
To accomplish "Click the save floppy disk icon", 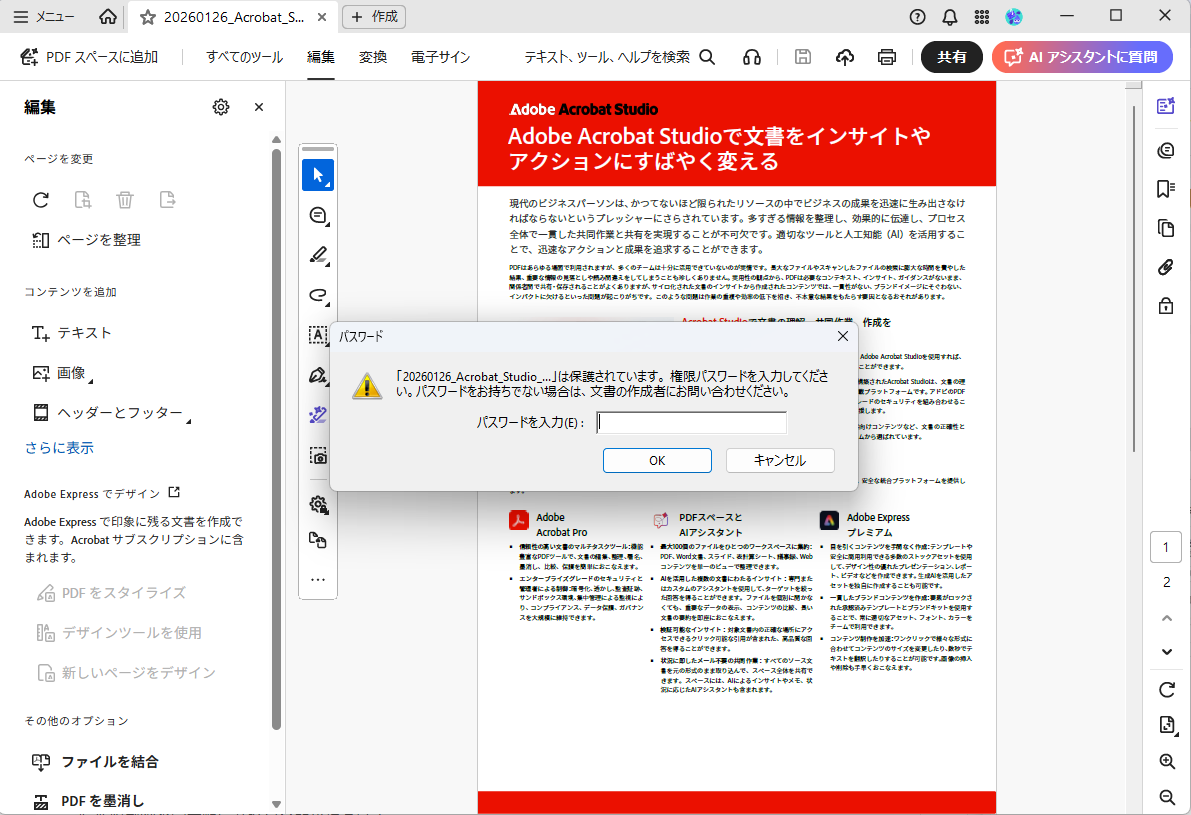I will point(802,57).
